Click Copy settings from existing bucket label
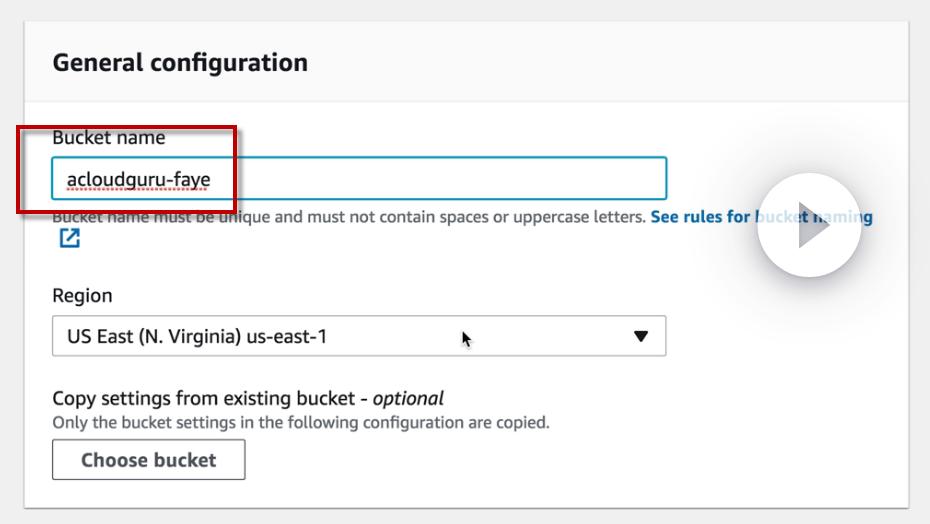The width and height of the screenshot is (930, 524). tap(210, 398)
